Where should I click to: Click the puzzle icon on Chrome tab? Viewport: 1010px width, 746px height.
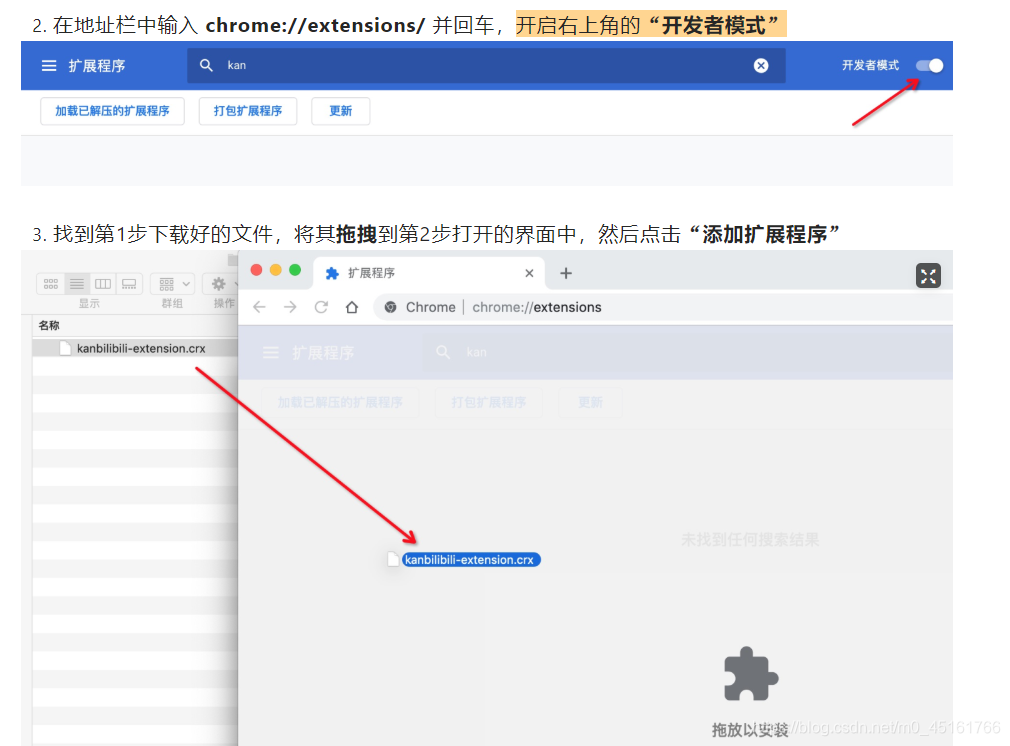coord(332,273)
